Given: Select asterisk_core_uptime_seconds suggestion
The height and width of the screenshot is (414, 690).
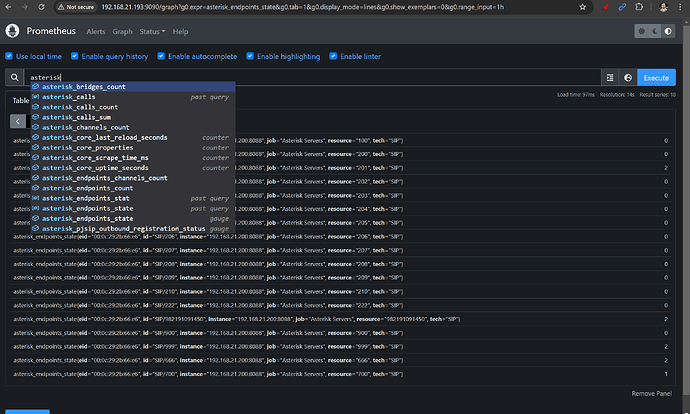Looking at the screenshot, I should 96,168.
